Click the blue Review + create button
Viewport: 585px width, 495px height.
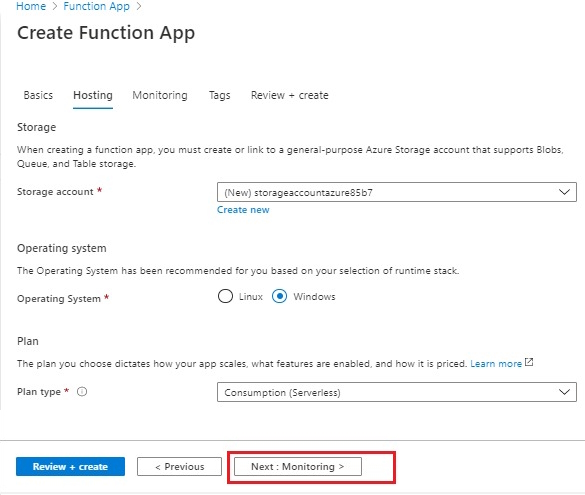pos(70,467)
